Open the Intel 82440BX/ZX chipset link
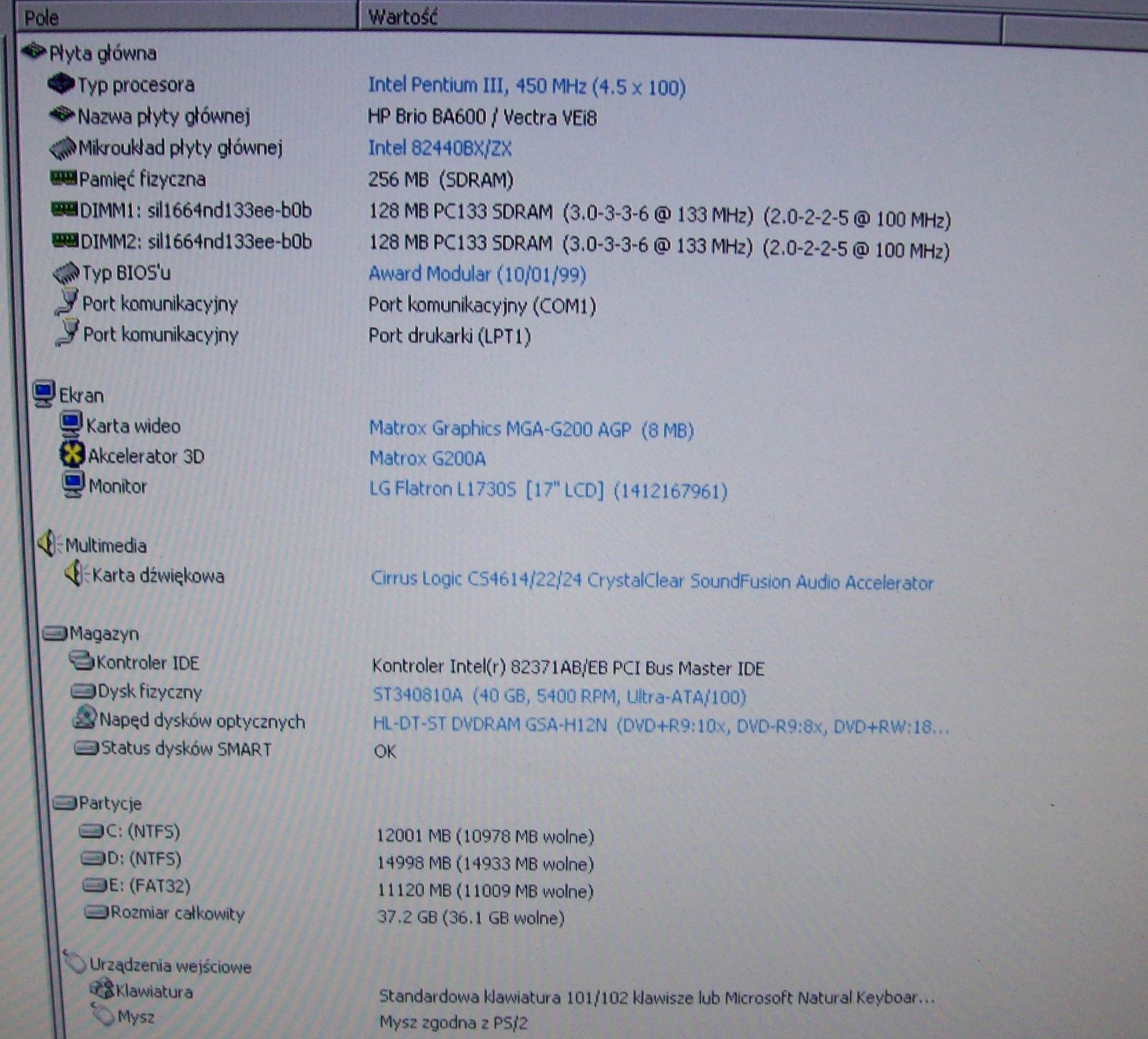The image size is (1148, 1039). pyautogui.click(x=440, y=148)
